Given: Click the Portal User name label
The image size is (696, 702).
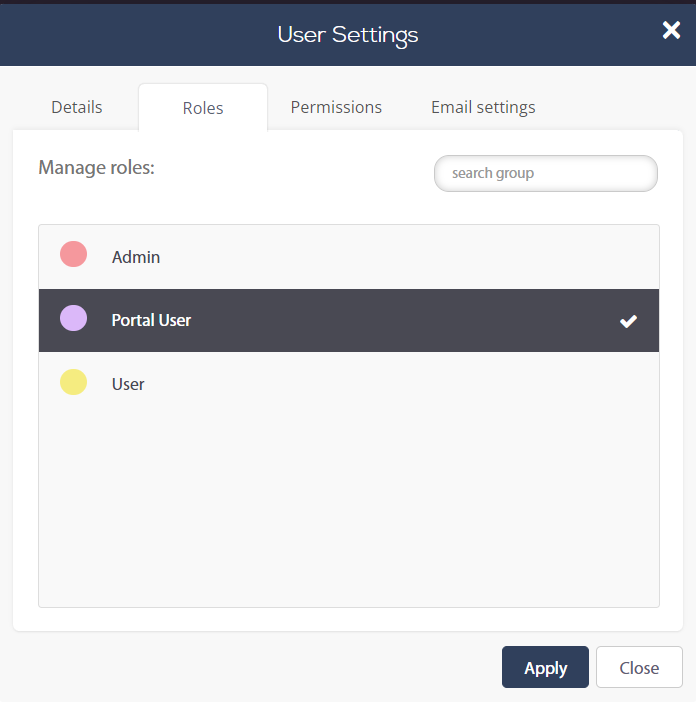Looking at the screenshot, I should tap(151, 321).
